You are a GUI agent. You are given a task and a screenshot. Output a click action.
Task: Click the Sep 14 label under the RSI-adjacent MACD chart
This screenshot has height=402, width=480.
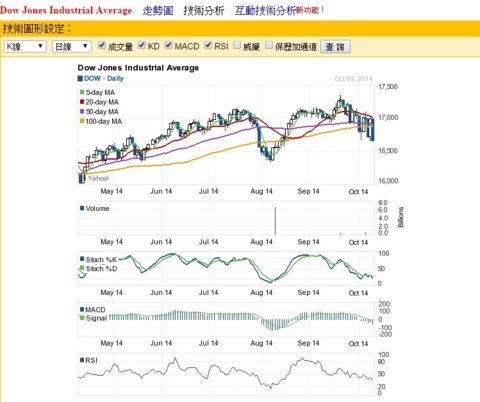point(308,343)
